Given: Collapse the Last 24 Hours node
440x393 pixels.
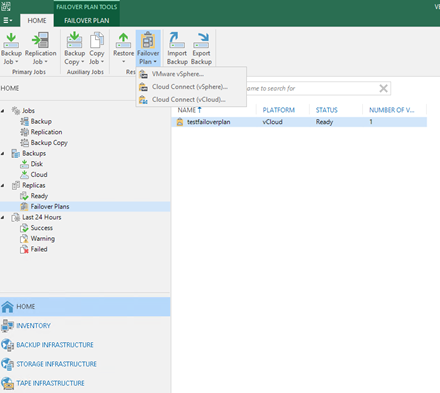Looking at the screenshot, I should click(3, 217).
